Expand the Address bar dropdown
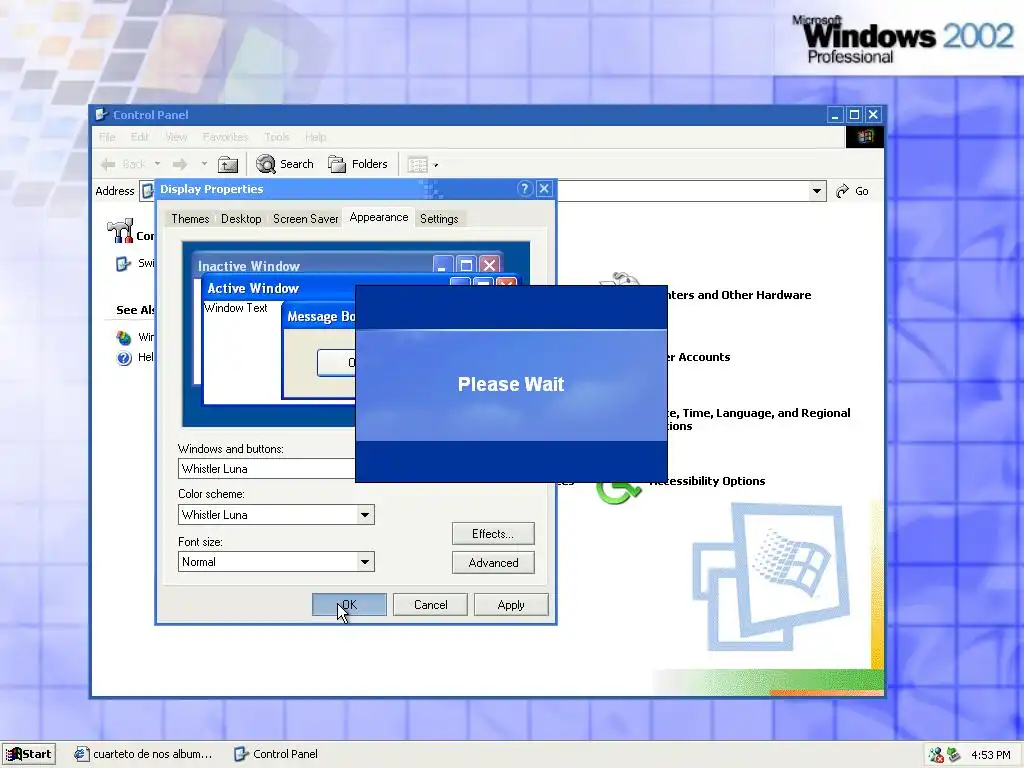The width and height of the screenshot is (1024, 768). tap(816, 191)
